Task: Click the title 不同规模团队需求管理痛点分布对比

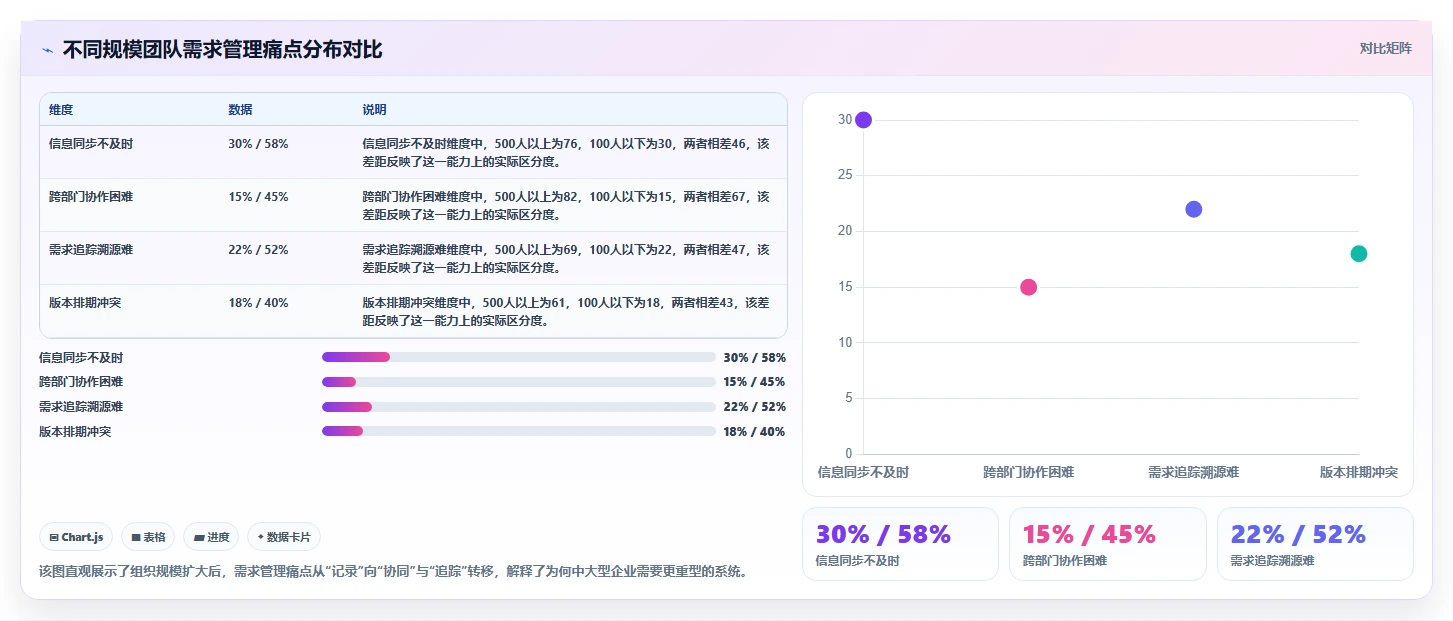Action: pos(222,50)
